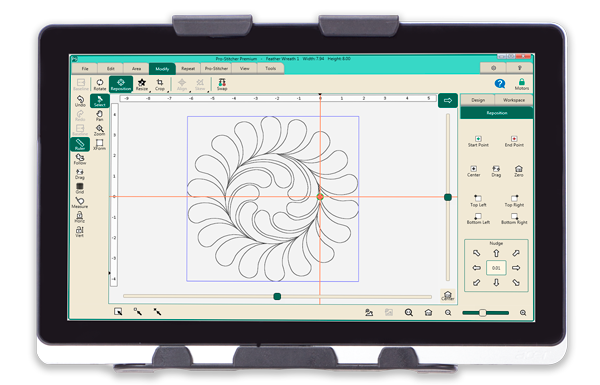This screenshot has height=385, width=600.
Task: Nudge diagonally up-left
Action: [476, 253]
